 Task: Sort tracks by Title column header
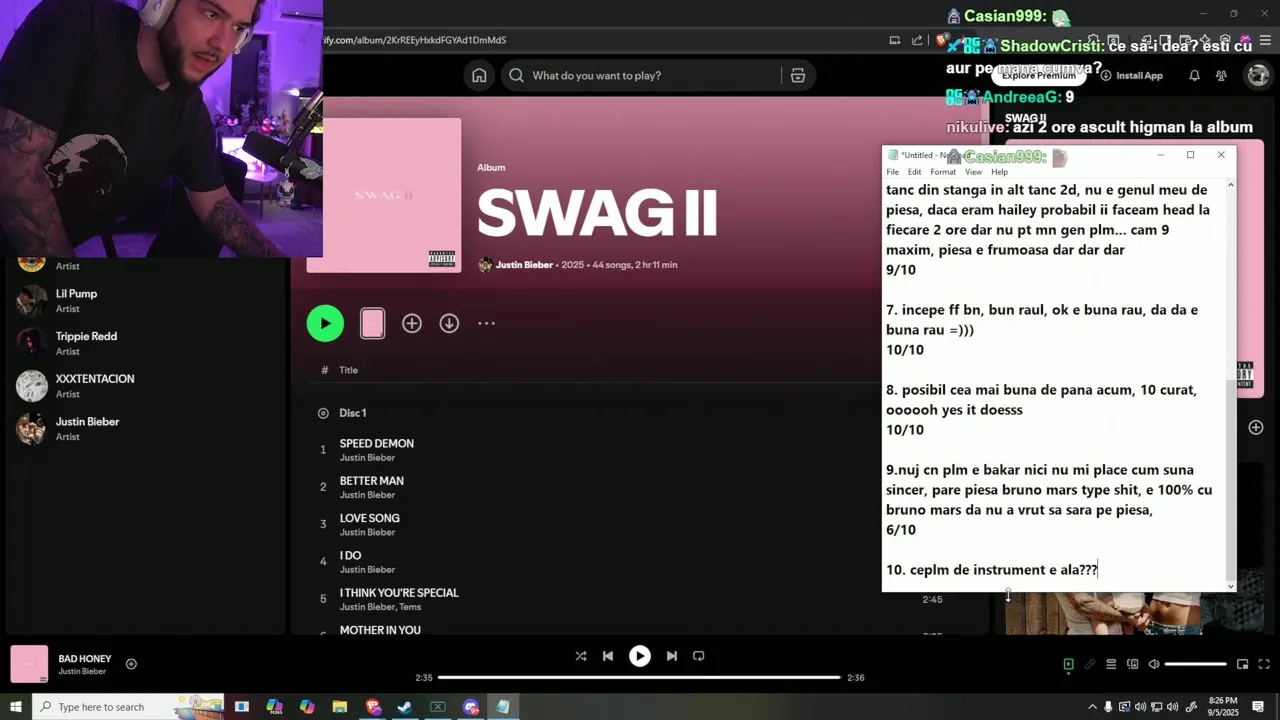coord(348,370)
